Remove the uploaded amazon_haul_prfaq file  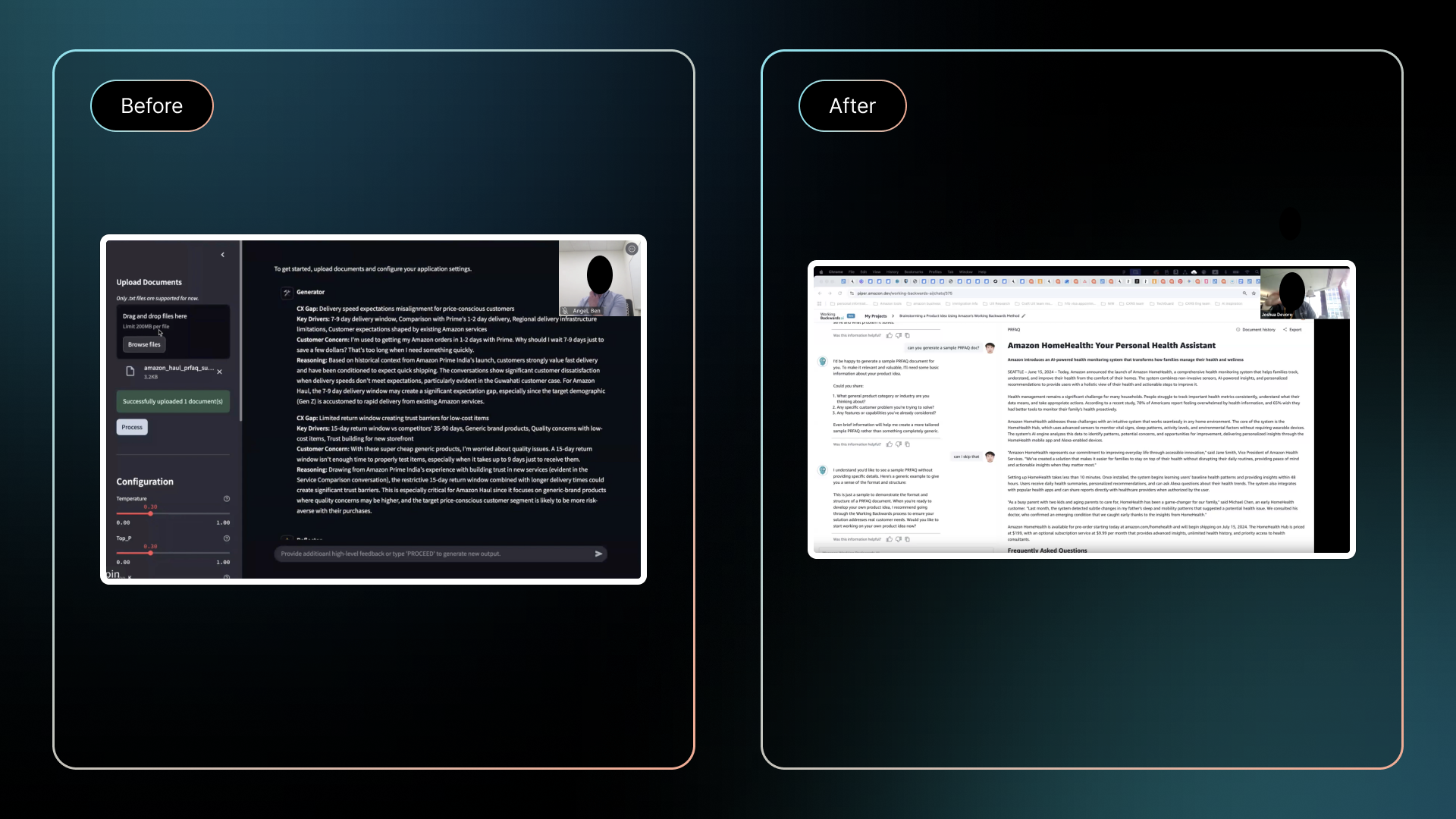point(220,372)
